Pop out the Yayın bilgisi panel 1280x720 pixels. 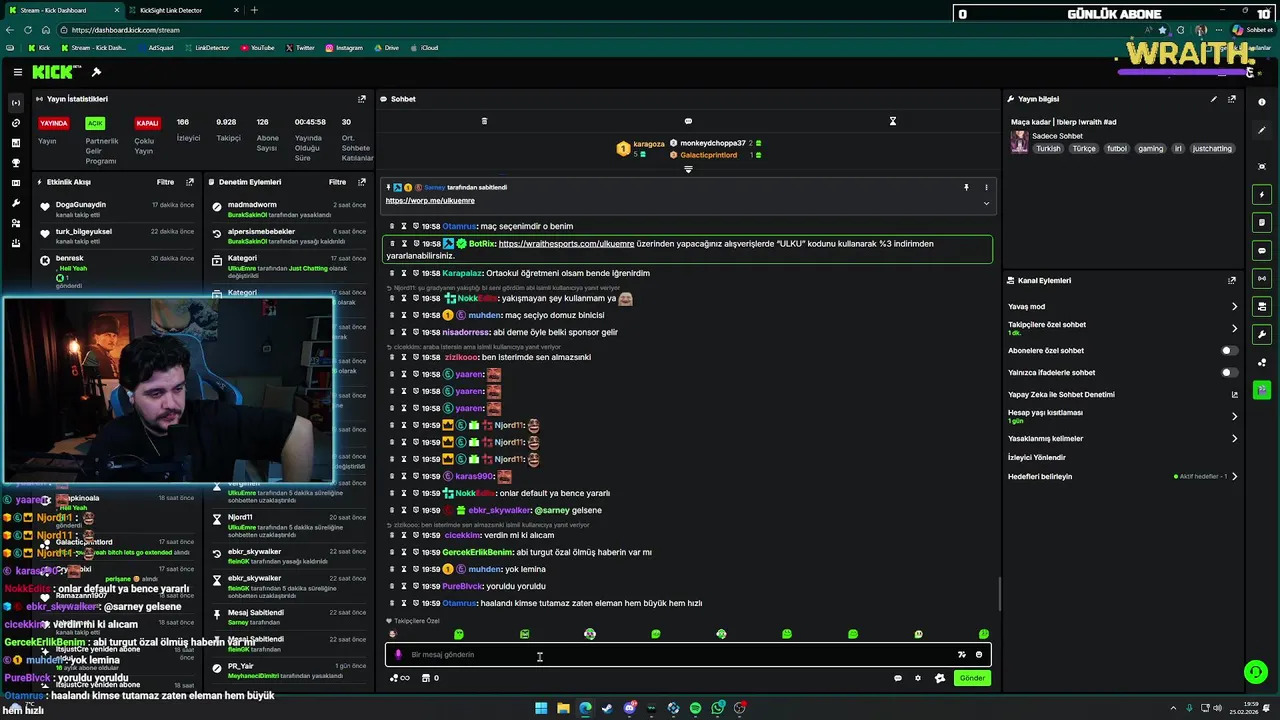[x=1232, y=99]
